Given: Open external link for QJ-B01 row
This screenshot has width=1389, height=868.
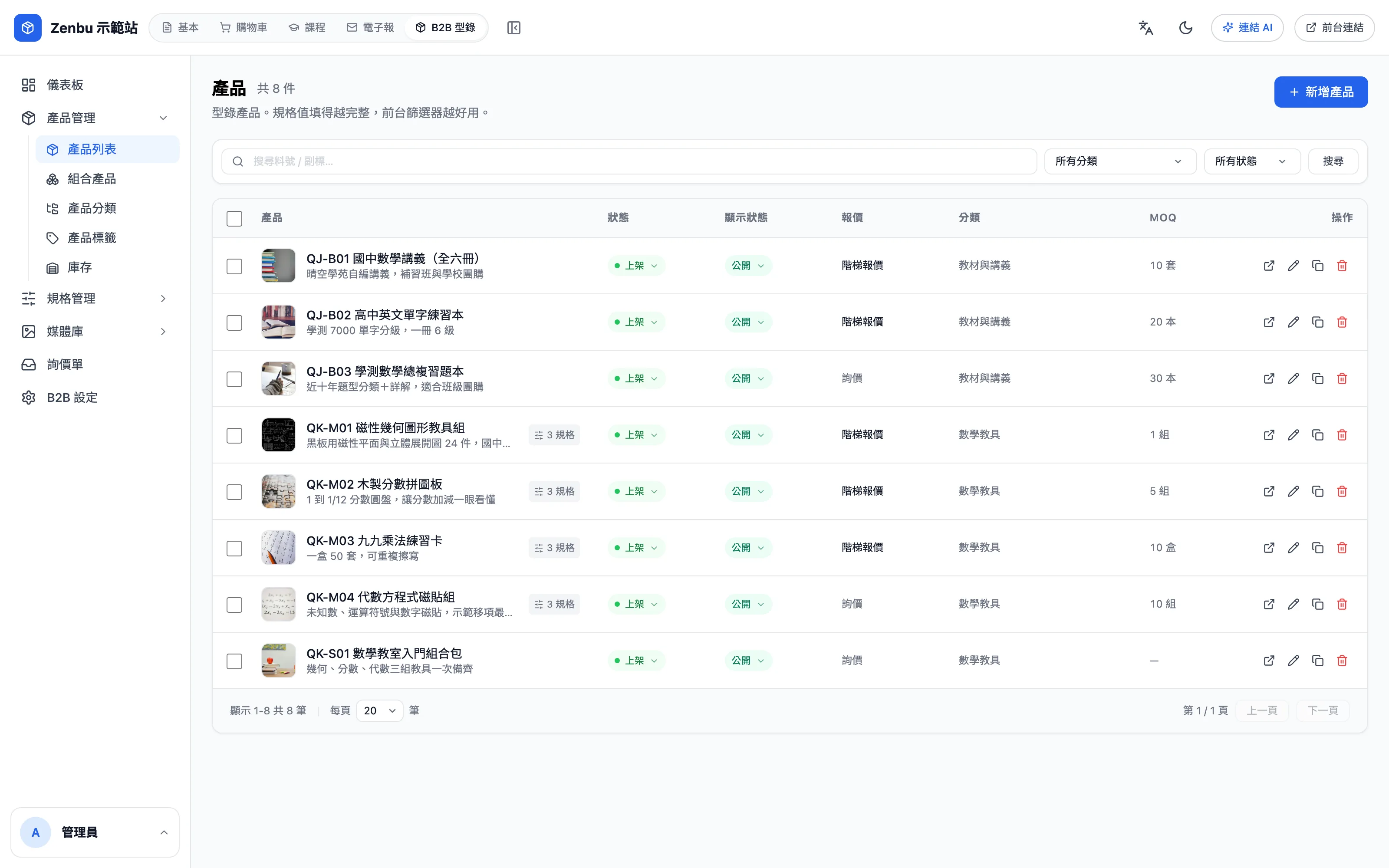Looking at the screenshot, I should [1269, 266].
